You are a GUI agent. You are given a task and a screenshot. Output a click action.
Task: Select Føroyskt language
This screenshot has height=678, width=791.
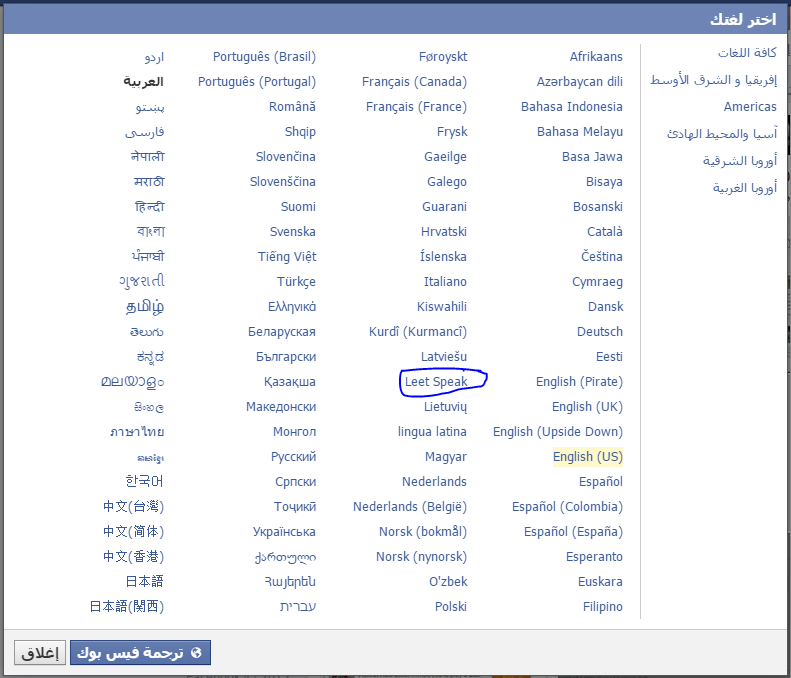tap(443, 56)
